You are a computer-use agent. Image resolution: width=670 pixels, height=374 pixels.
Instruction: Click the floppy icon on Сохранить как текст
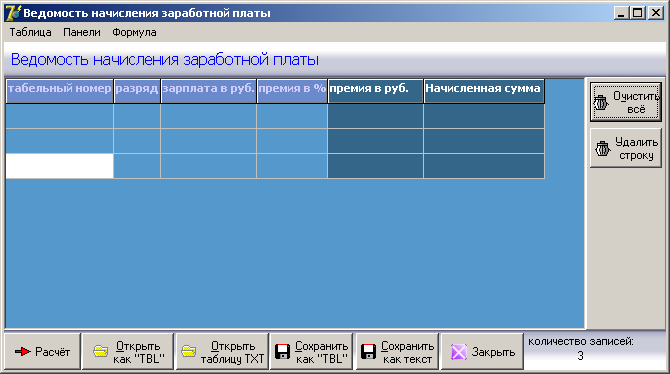[x=368, y=352]
